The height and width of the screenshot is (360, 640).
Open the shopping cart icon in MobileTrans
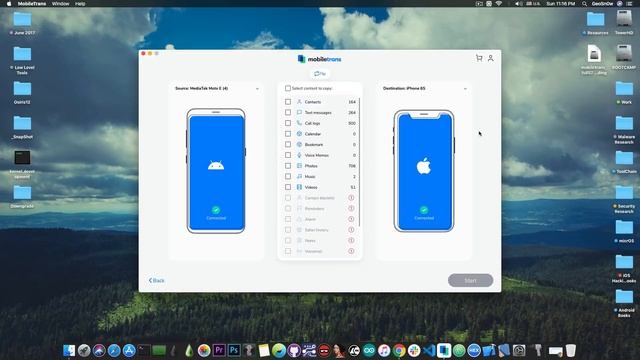(479, 58)
